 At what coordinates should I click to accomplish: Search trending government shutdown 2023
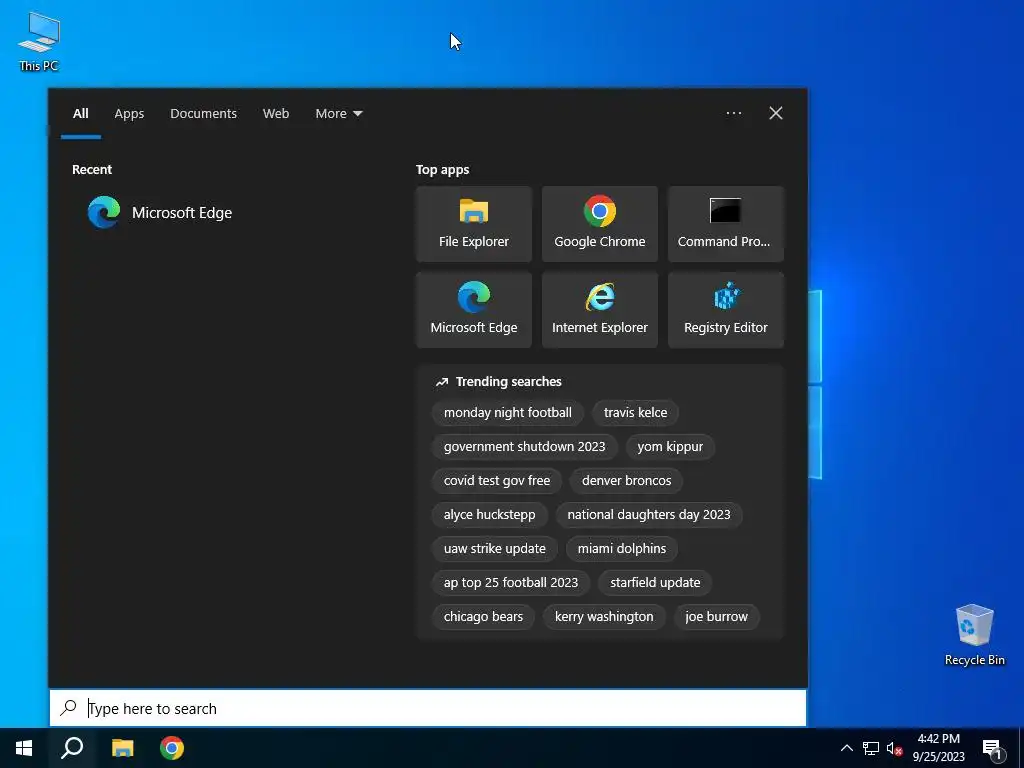[524, 447]
